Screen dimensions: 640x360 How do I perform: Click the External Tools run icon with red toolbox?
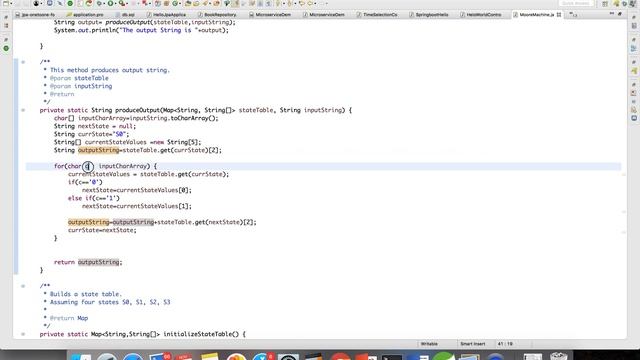point(122,4)
